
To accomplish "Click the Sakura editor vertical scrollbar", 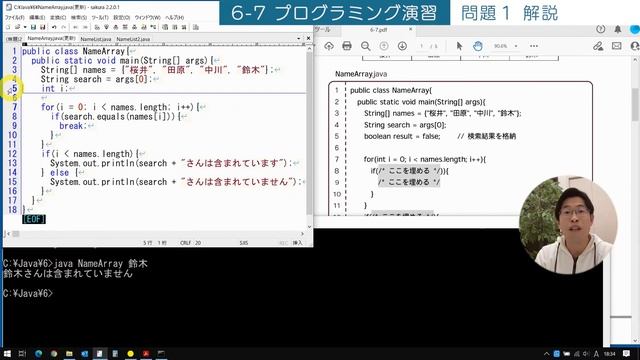I will tap(309, 137).
